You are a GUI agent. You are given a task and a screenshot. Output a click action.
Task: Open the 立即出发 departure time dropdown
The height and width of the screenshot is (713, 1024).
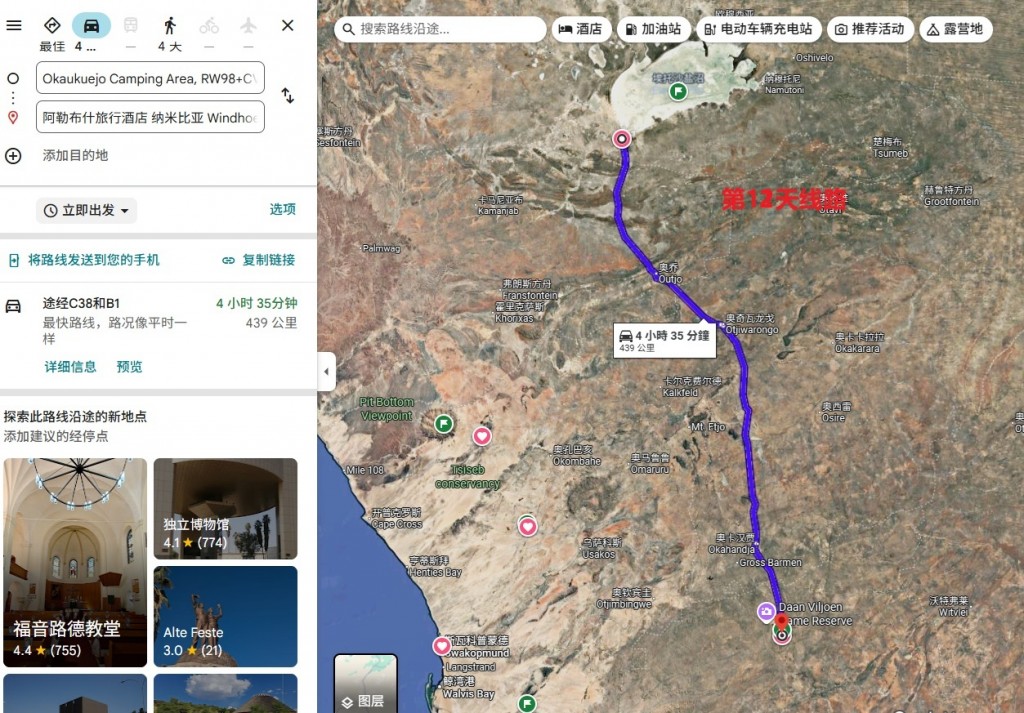tap(86, 210)
